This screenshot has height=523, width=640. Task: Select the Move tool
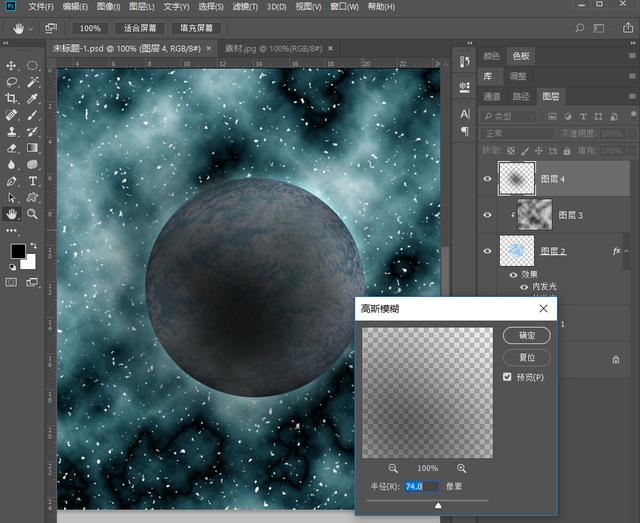(x=12, y=65)
